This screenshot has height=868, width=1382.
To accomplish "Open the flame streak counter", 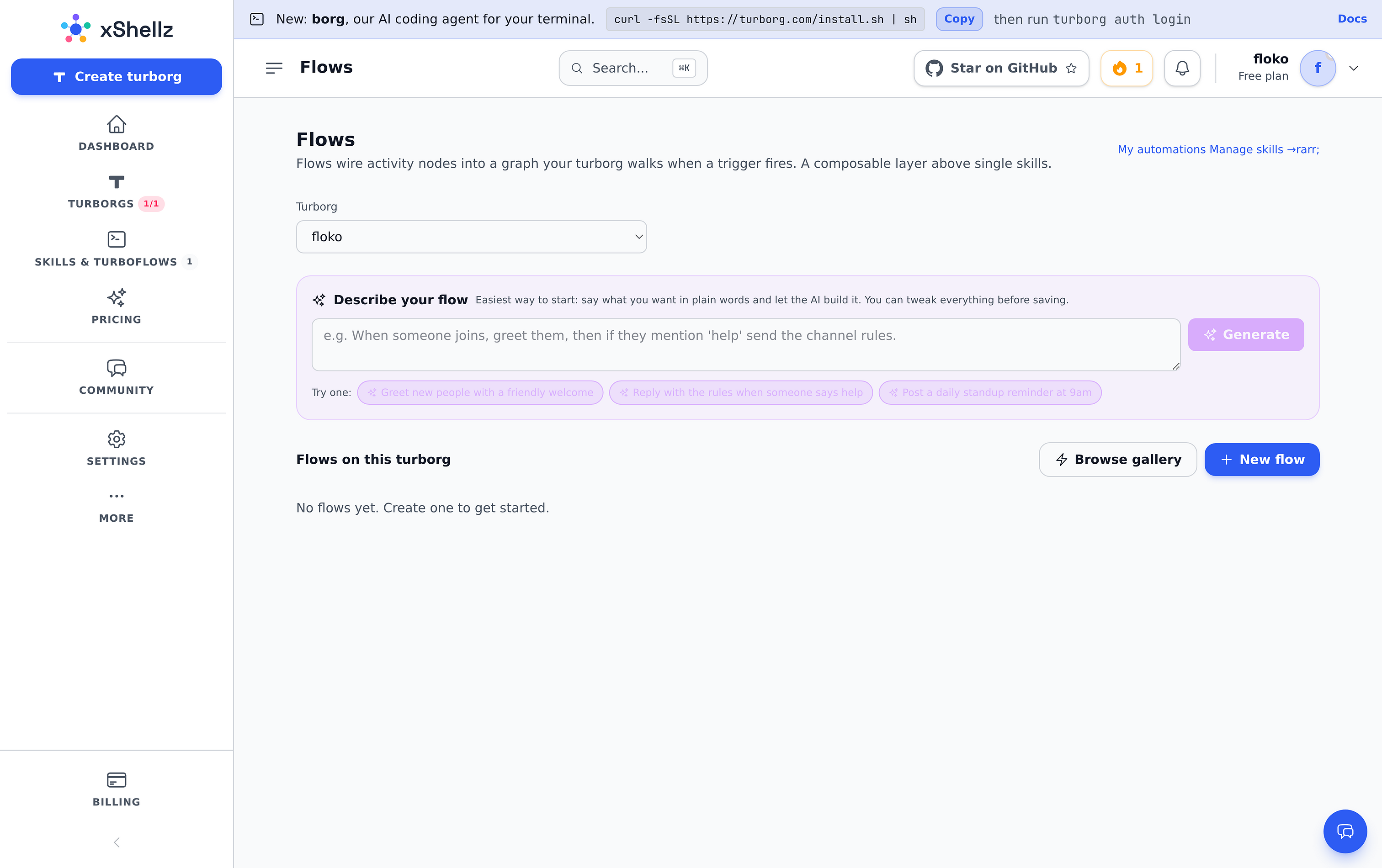I will point(1127,68).
